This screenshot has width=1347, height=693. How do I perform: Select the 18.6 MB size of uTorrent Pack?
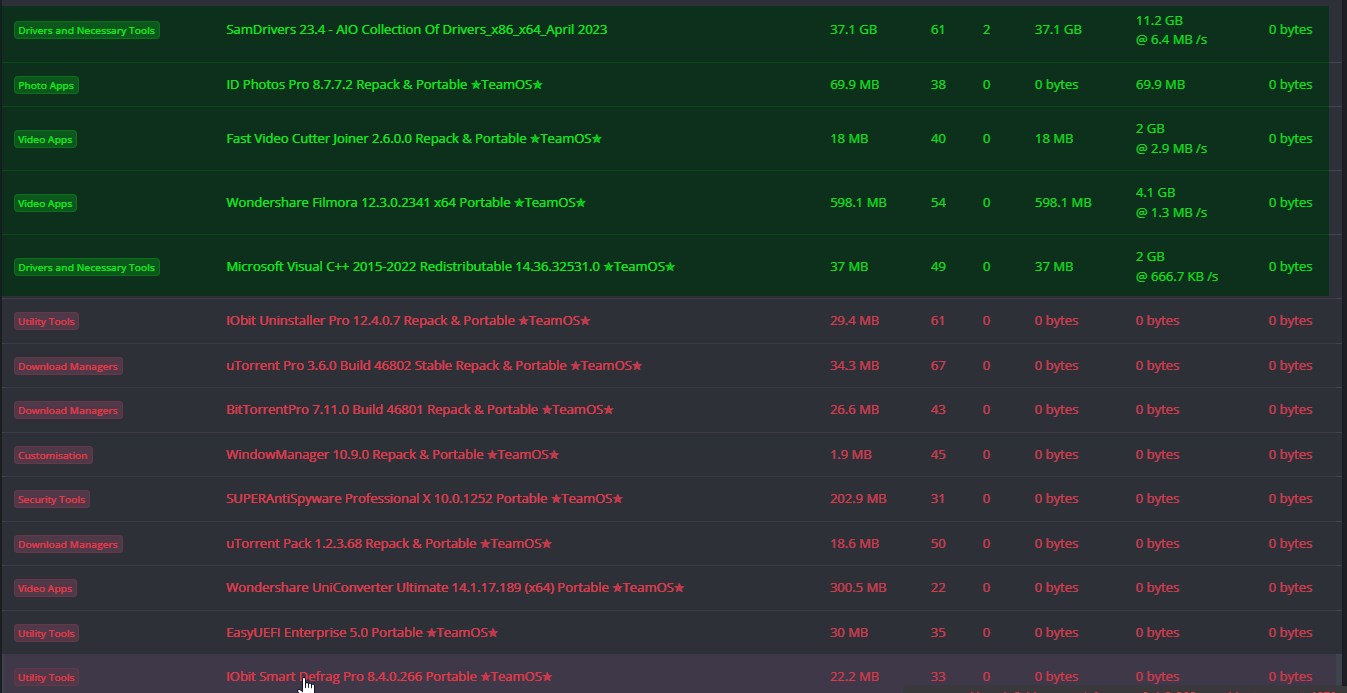[854, 544]
